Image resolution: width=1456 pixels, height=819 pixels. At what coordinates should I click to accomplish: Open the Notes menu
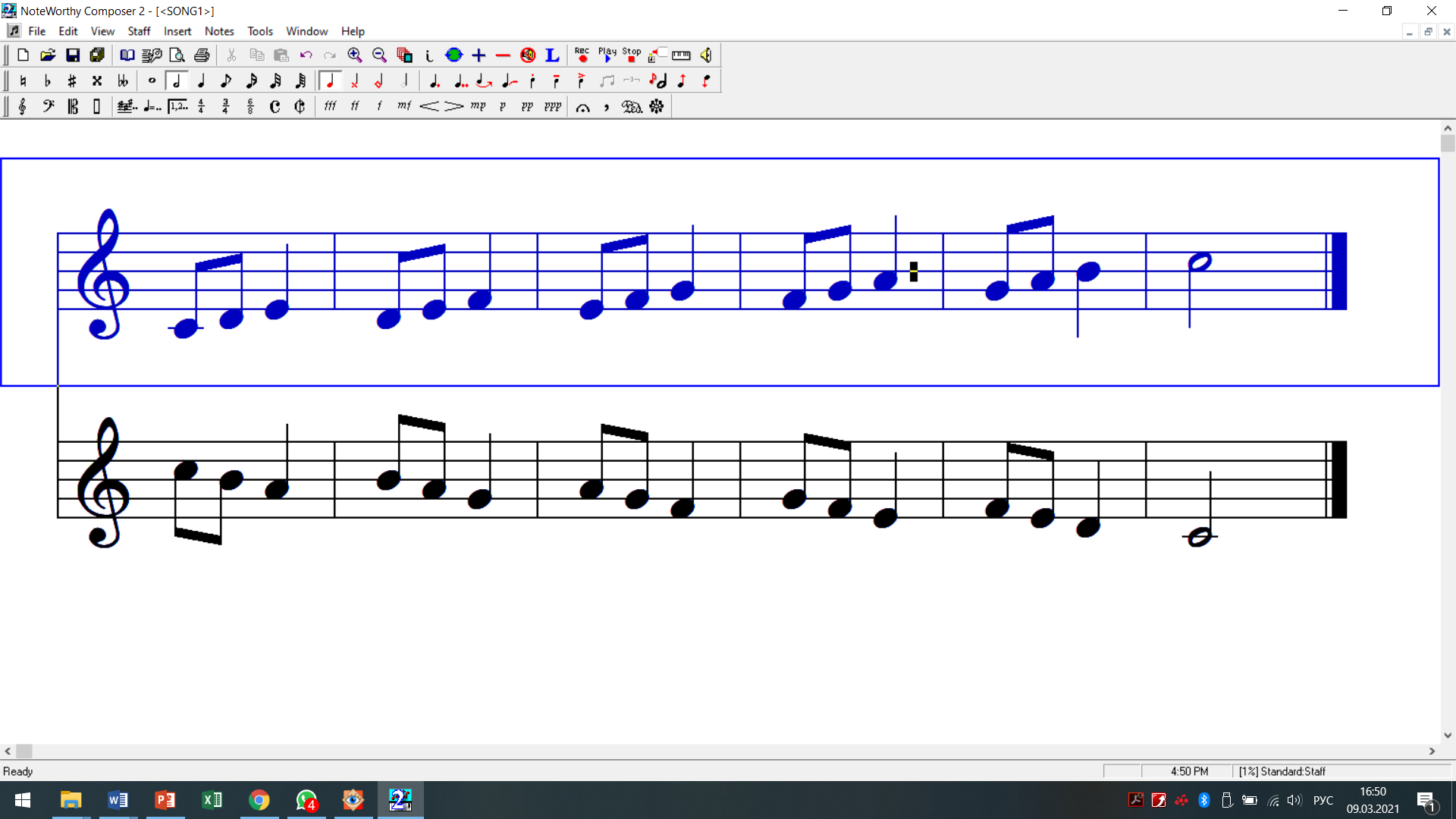point(219,31)
